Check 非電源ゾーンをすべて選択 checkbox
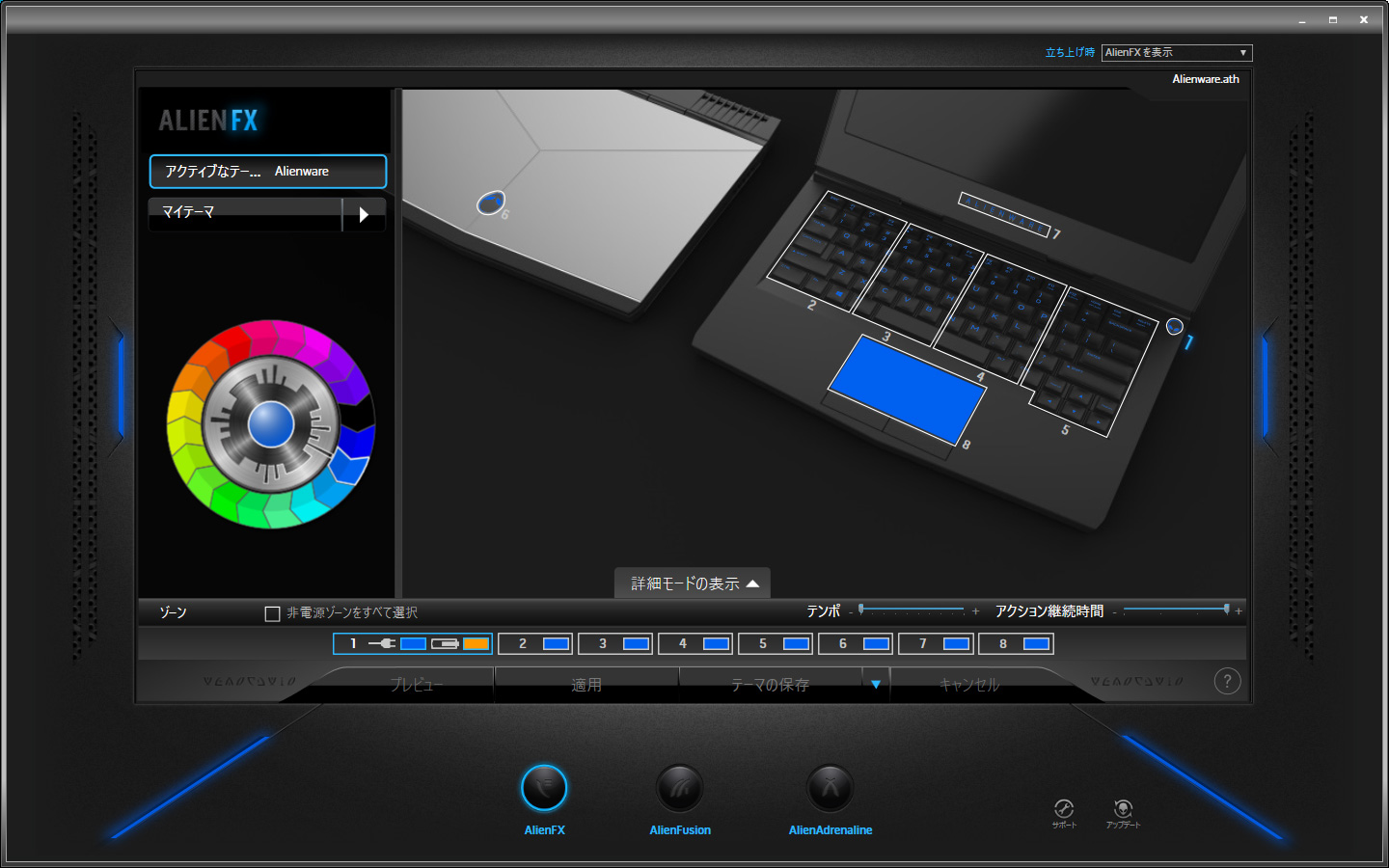Image resolution: width=1389 pixels, height=868 pixels. (273, 613)
